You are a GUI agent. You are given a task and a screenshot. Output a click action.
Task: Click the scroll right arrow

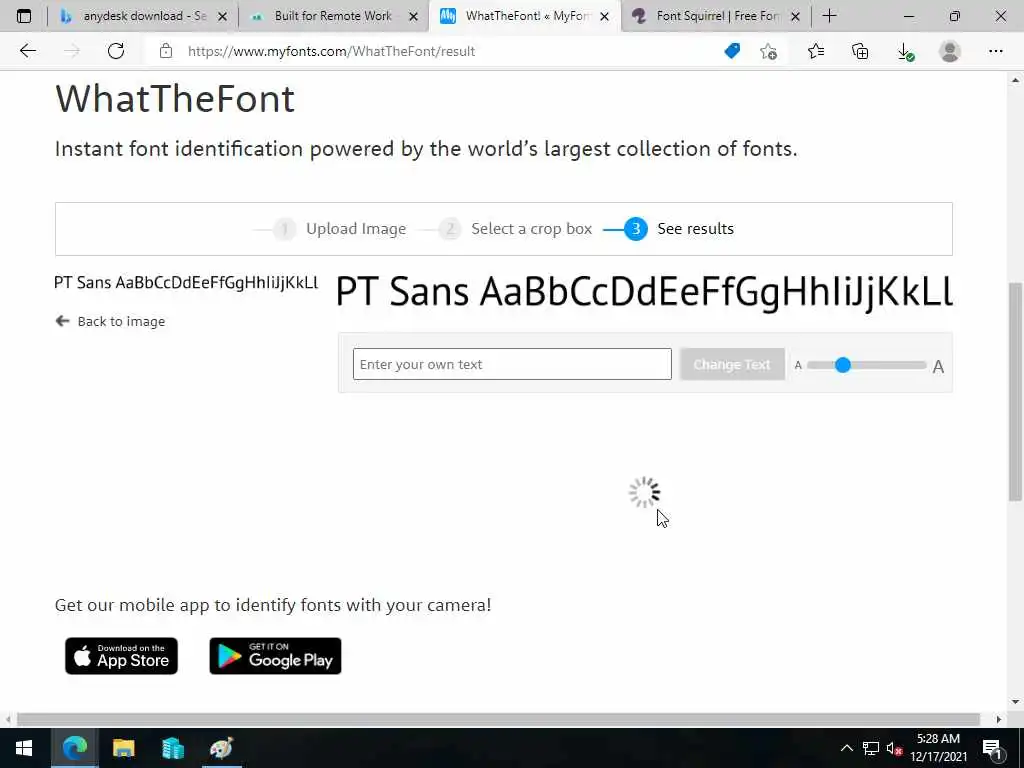(x=999, y=719)
